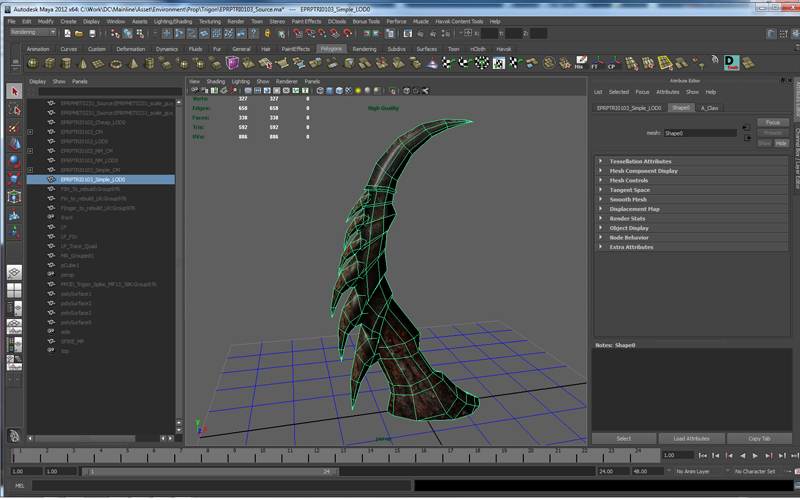Expand EPRPTRI0103_NM_CM node in Outliner

pyautogui.click(x=30, y=151)
